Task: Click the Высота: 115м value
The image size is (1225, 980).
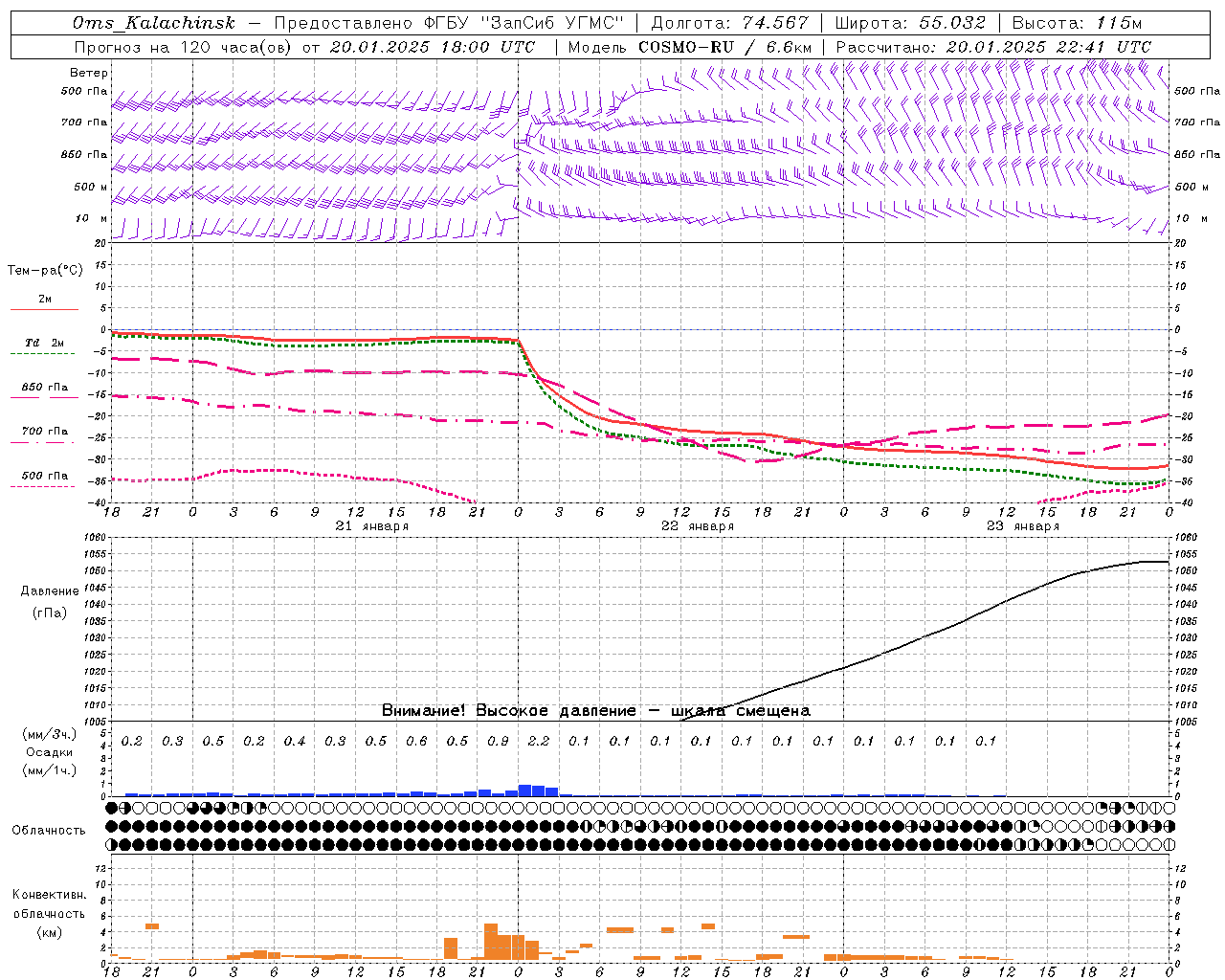Action: [x=1077, y=23]
